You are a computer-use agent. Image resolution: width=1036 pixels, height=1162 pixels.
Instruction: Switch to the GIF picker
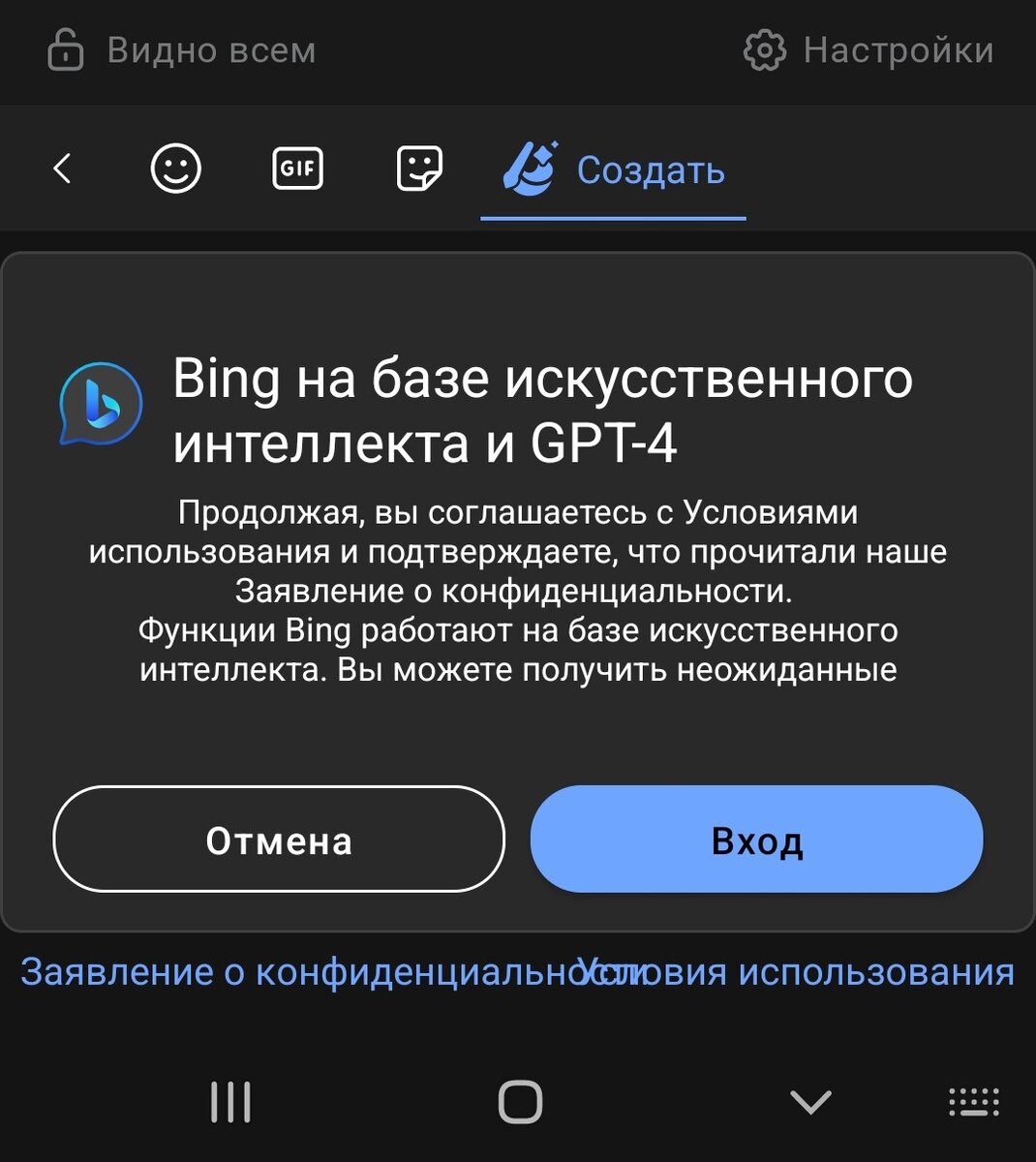(297, 168)
